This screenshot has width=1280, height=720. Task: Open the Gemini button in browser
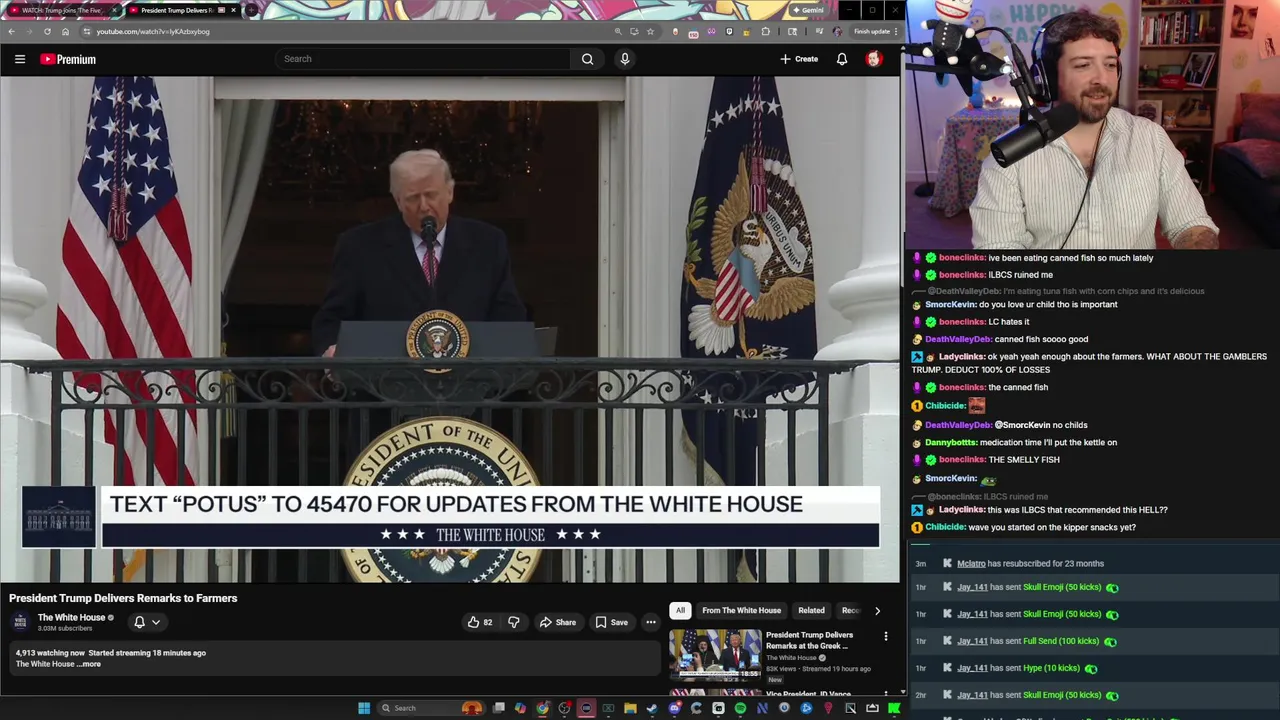click(807, 10)
